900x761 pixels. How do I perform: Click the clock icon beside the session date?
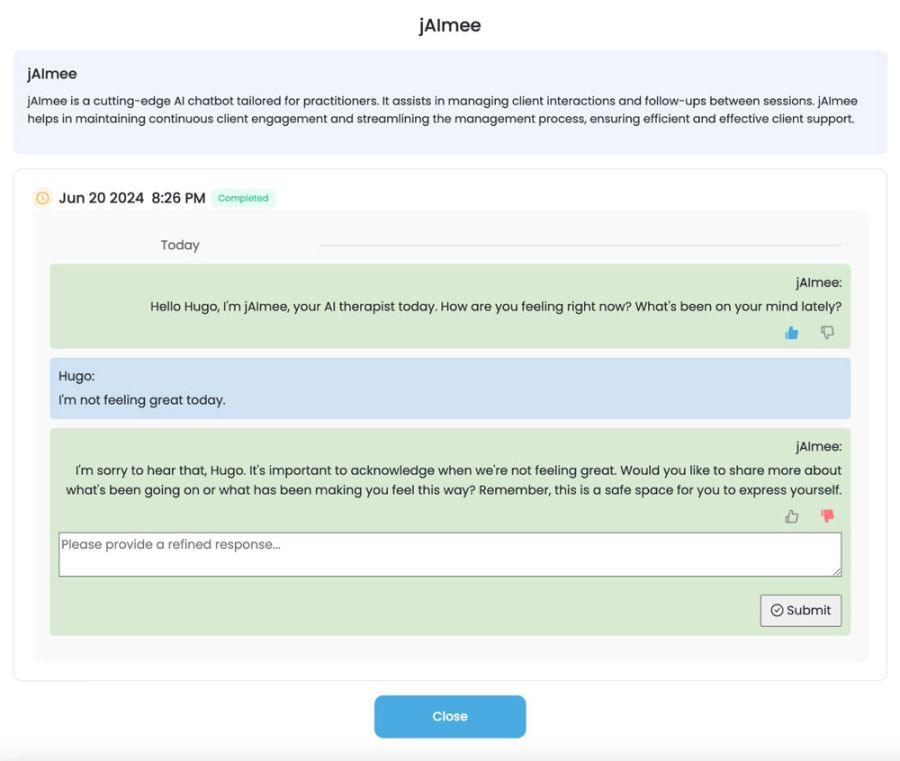tap(42, 198)
